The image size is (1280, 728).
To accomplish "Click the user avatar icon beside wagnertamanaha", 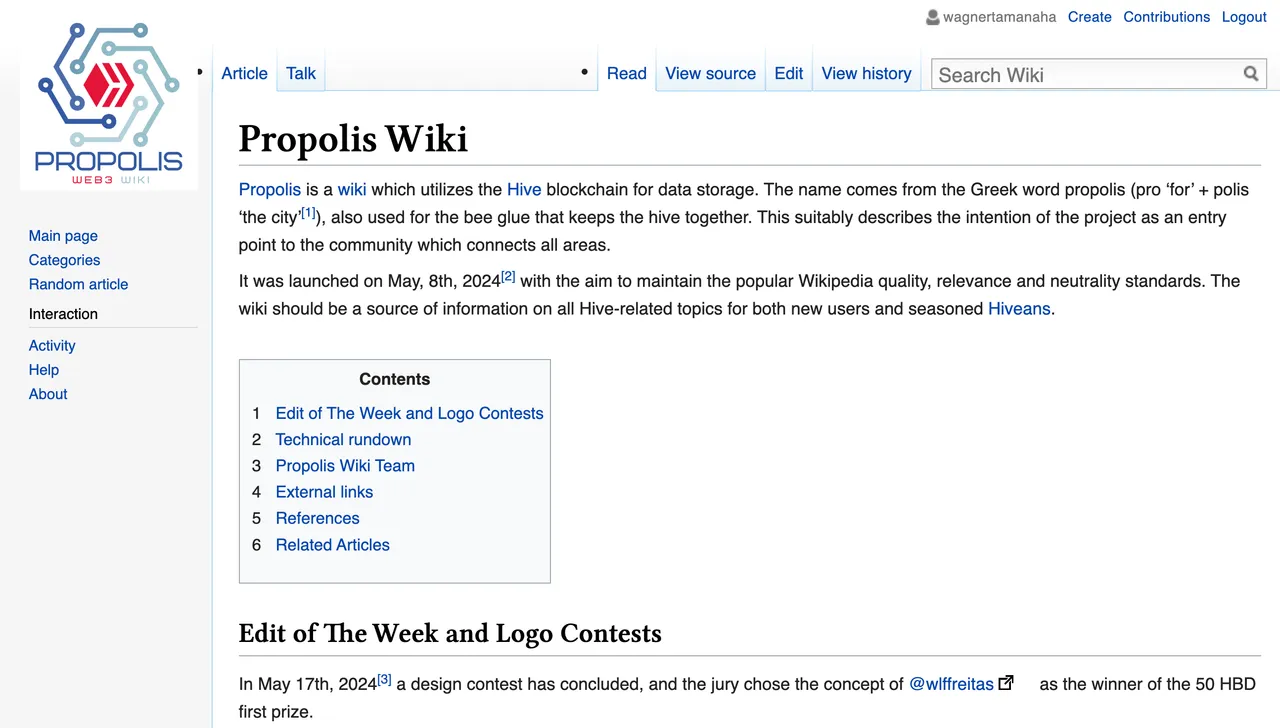I will tap(933, 17).
